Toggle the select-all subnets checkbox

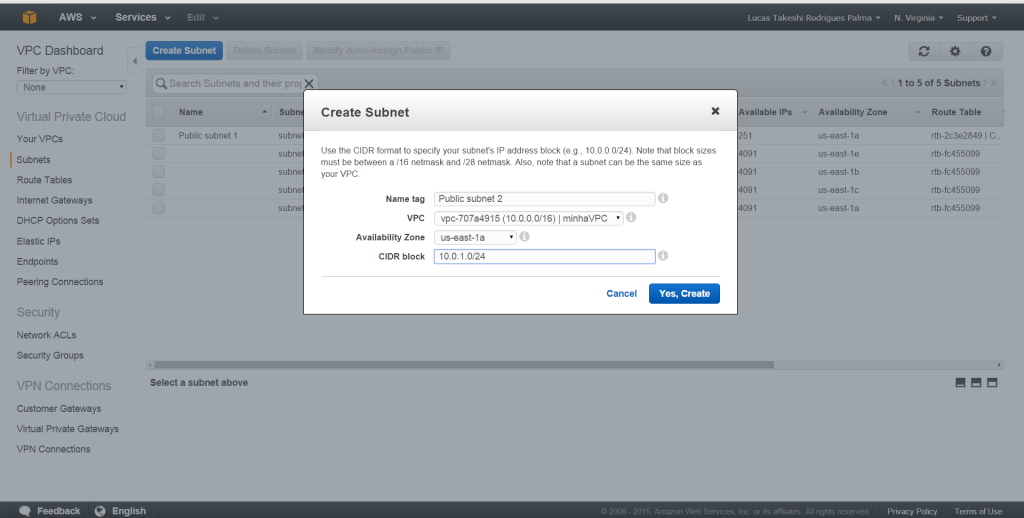click(x=158, y=112)
